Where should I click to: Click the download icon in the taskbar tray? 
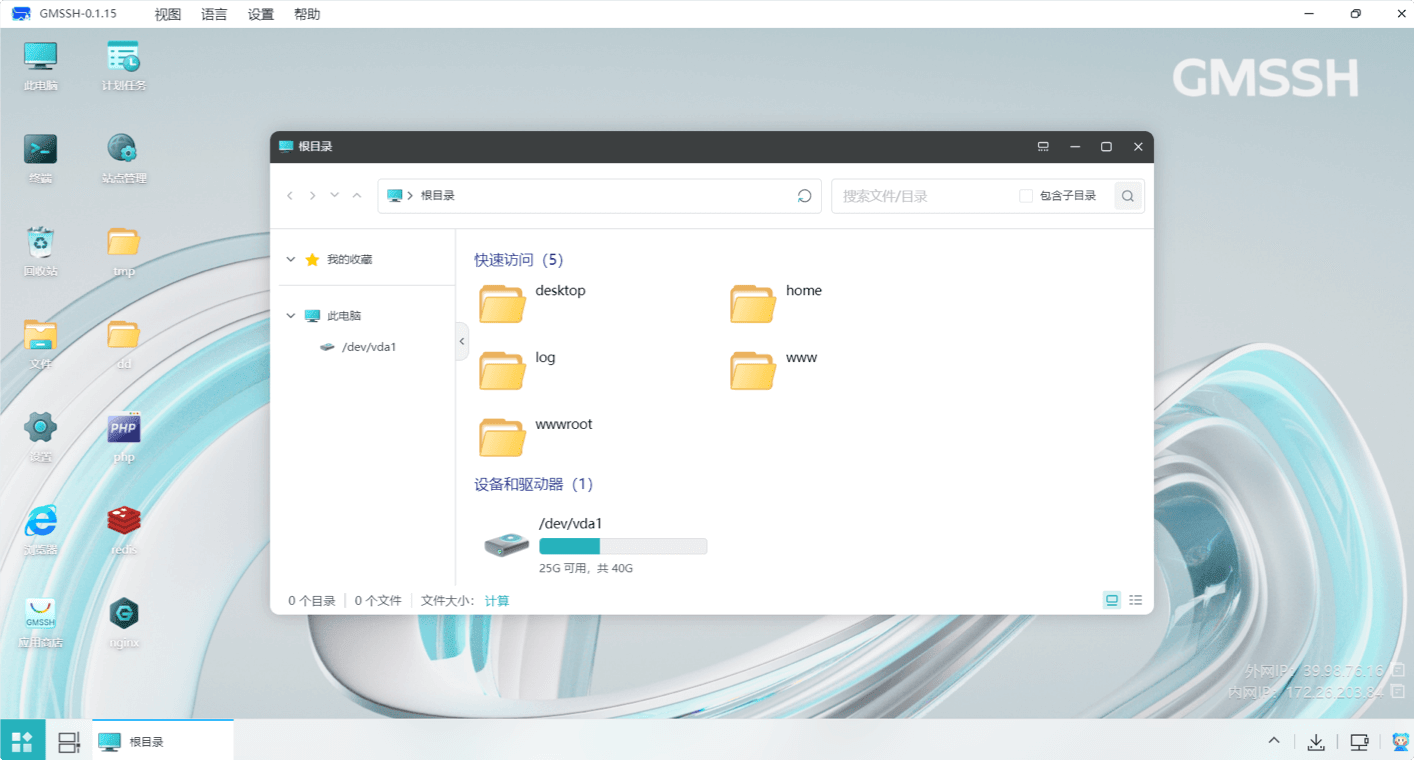pos(1316,742)
